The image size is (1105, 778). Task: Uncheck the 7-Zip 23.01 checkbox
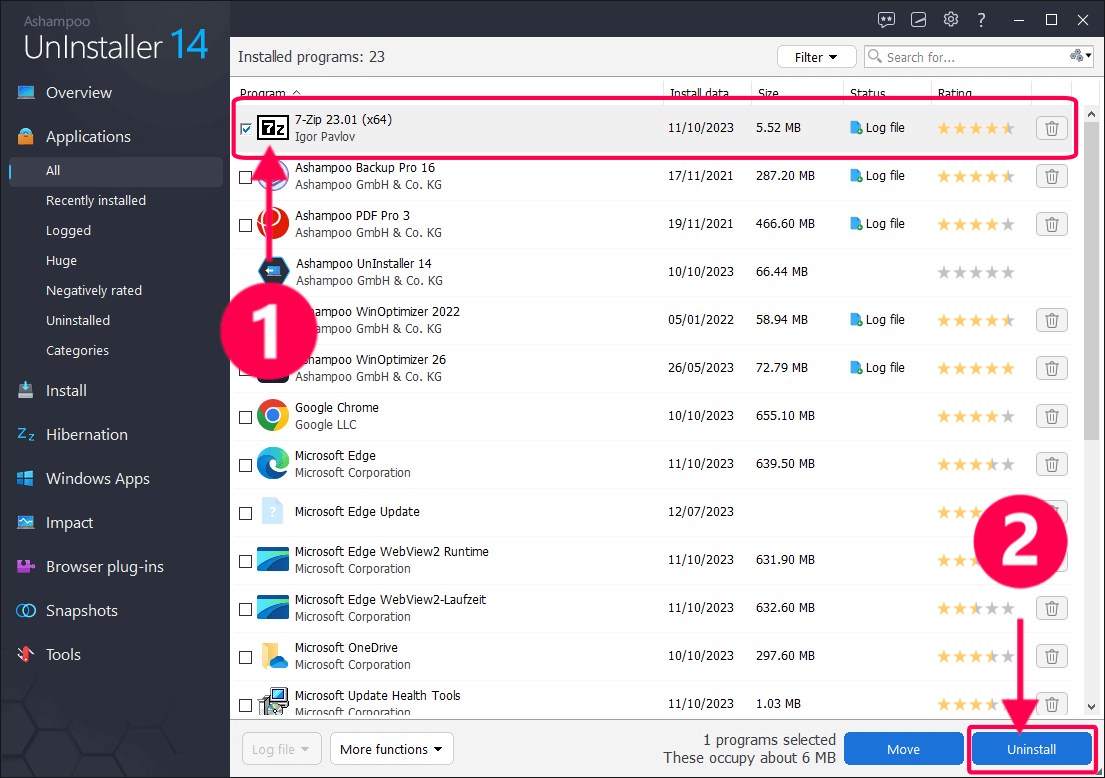click(x=246, y=129)
